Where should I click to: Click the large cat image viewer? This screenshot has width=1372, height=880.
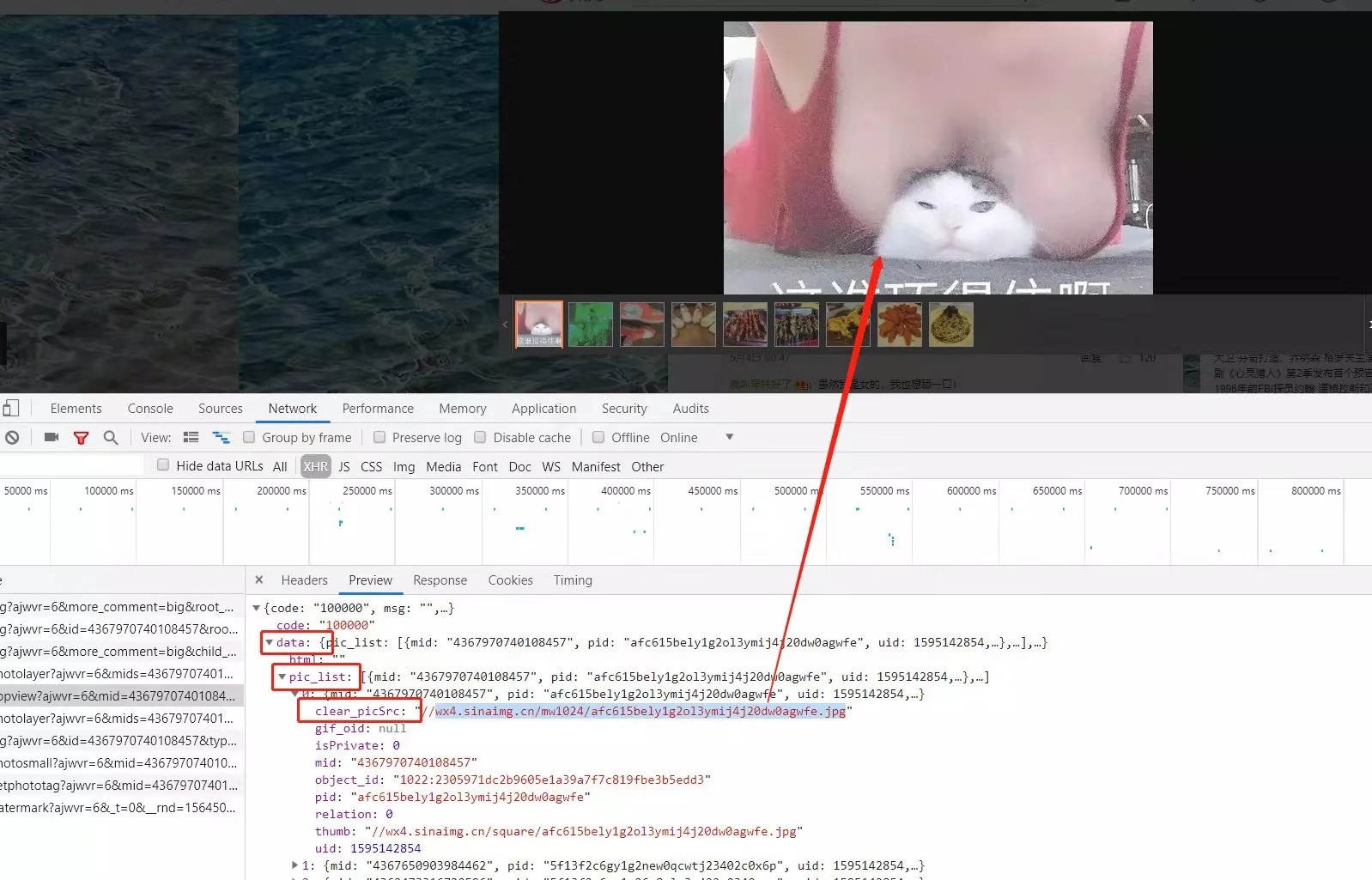click(x=938, y=158)
